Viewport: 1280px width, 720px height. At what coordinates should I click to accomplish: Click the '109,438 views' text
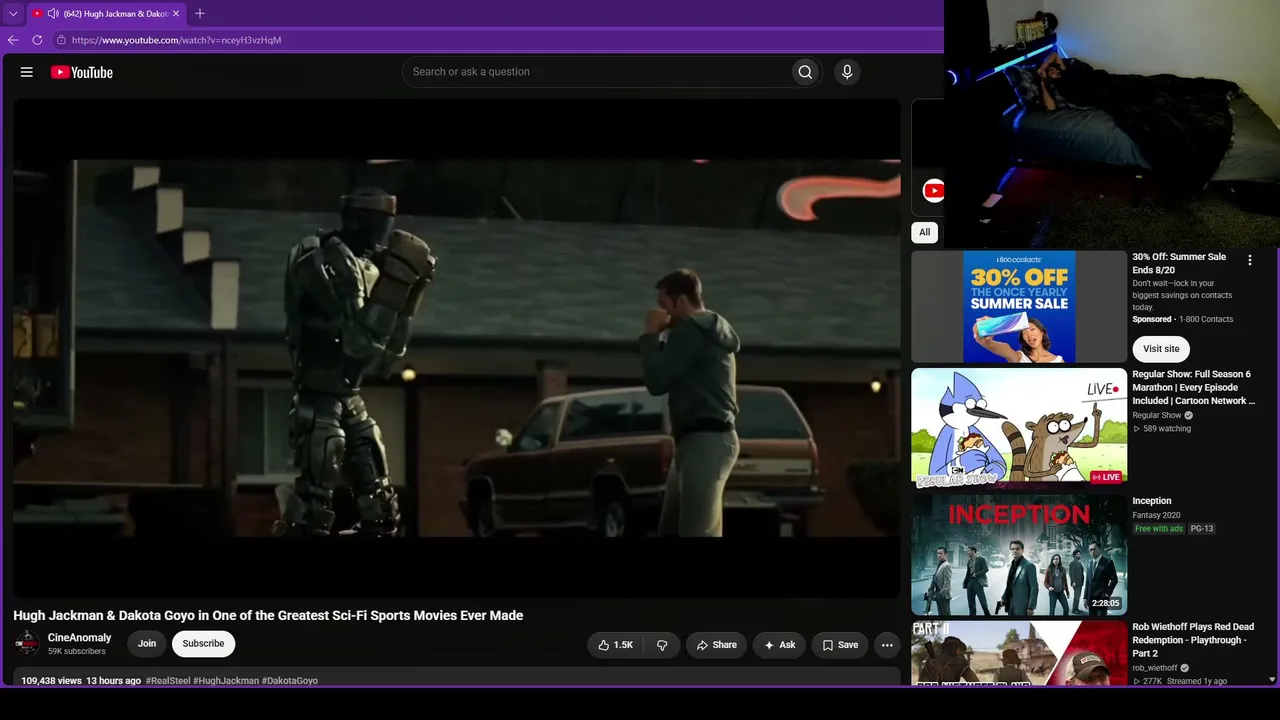click(x=51, y=681)
